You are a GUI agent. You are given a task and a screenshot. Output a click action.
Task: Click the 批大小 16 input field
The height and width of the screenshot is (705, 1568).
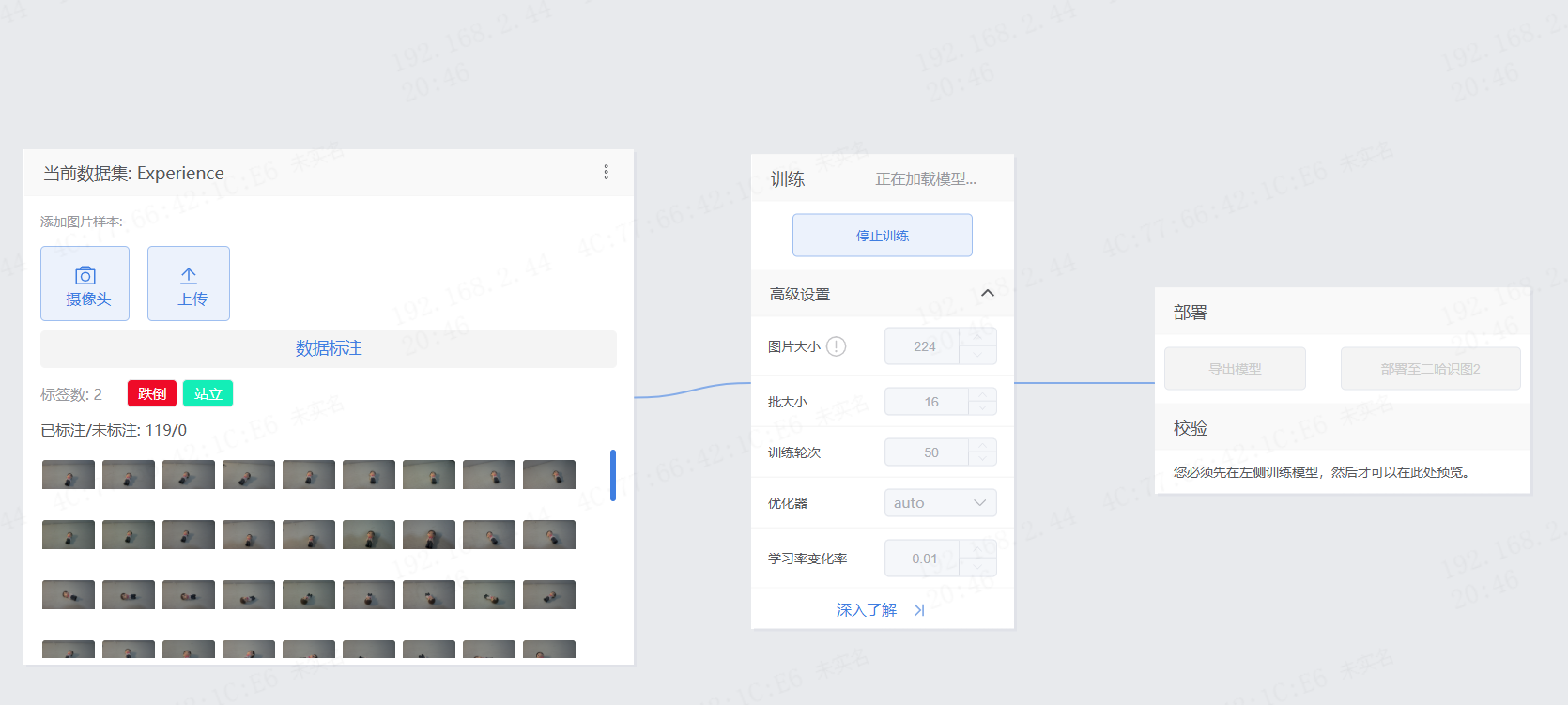pos(927,402)
